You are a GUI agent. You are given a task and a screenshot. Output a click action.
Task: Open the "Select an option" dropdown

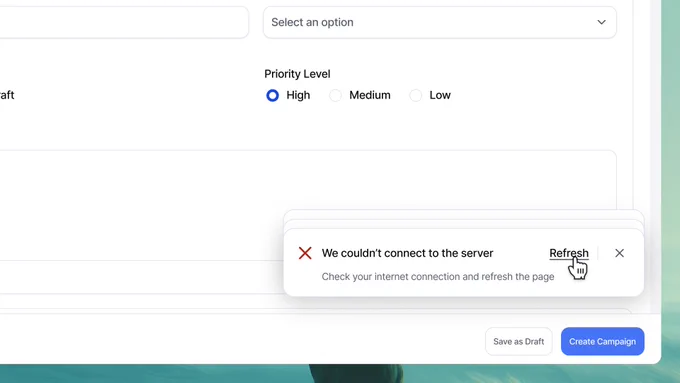tap(440, 22)
